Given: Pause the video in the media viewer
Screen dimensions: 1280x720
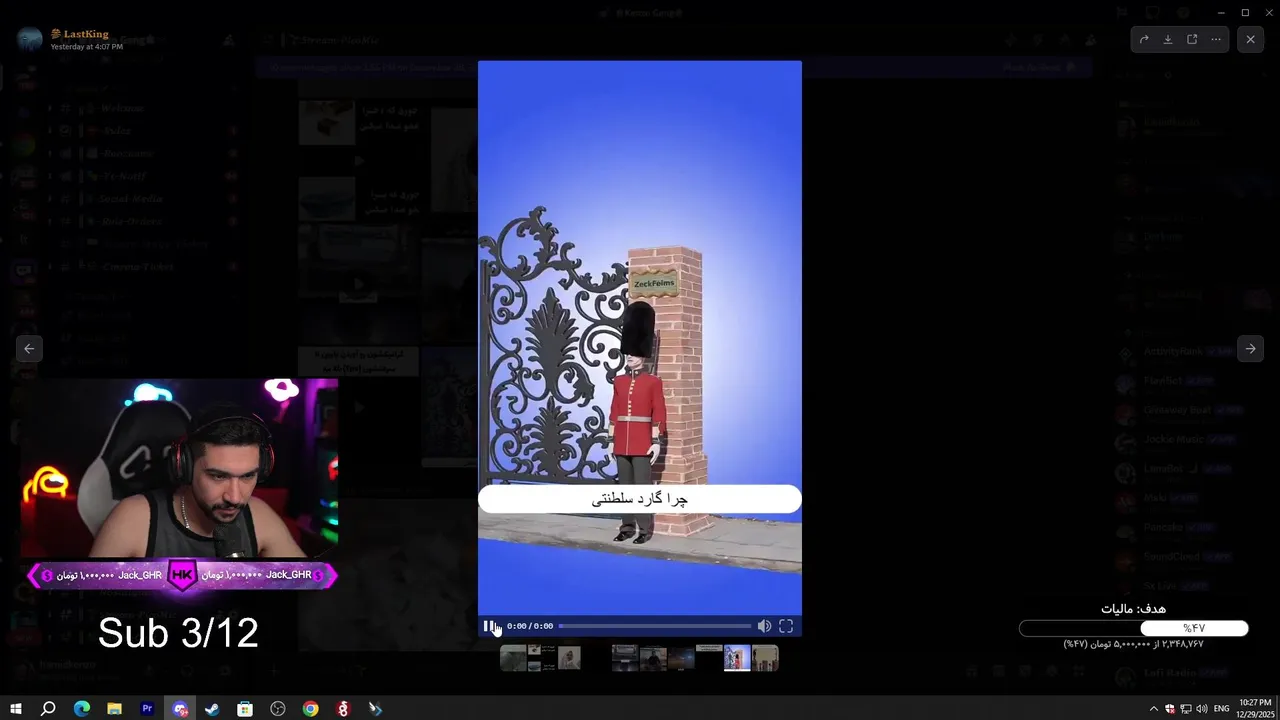Looking at the screenshot, I should tap(488, 626).
